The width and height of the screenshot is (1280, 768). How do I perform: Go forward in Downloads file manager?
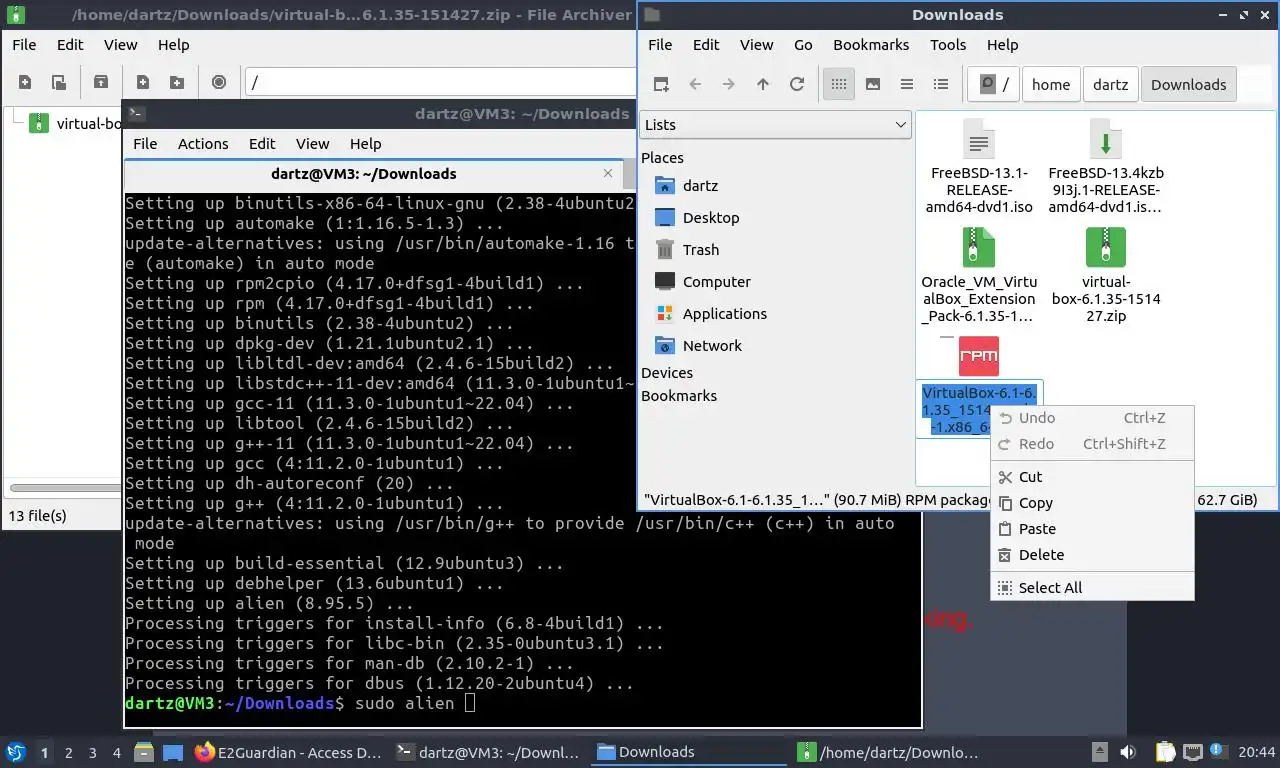tap(729, 85)
